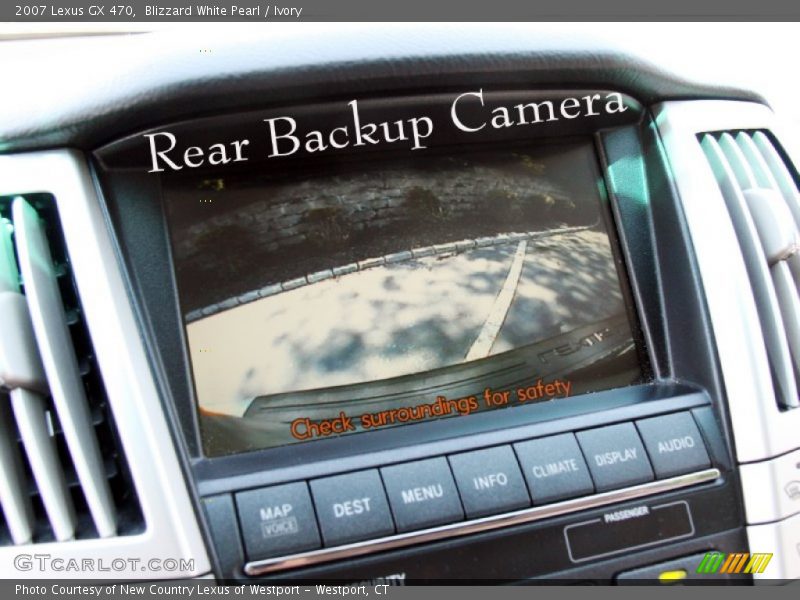Click 'Blizzard White Pearl / Ivory' color text

(223, 10)
